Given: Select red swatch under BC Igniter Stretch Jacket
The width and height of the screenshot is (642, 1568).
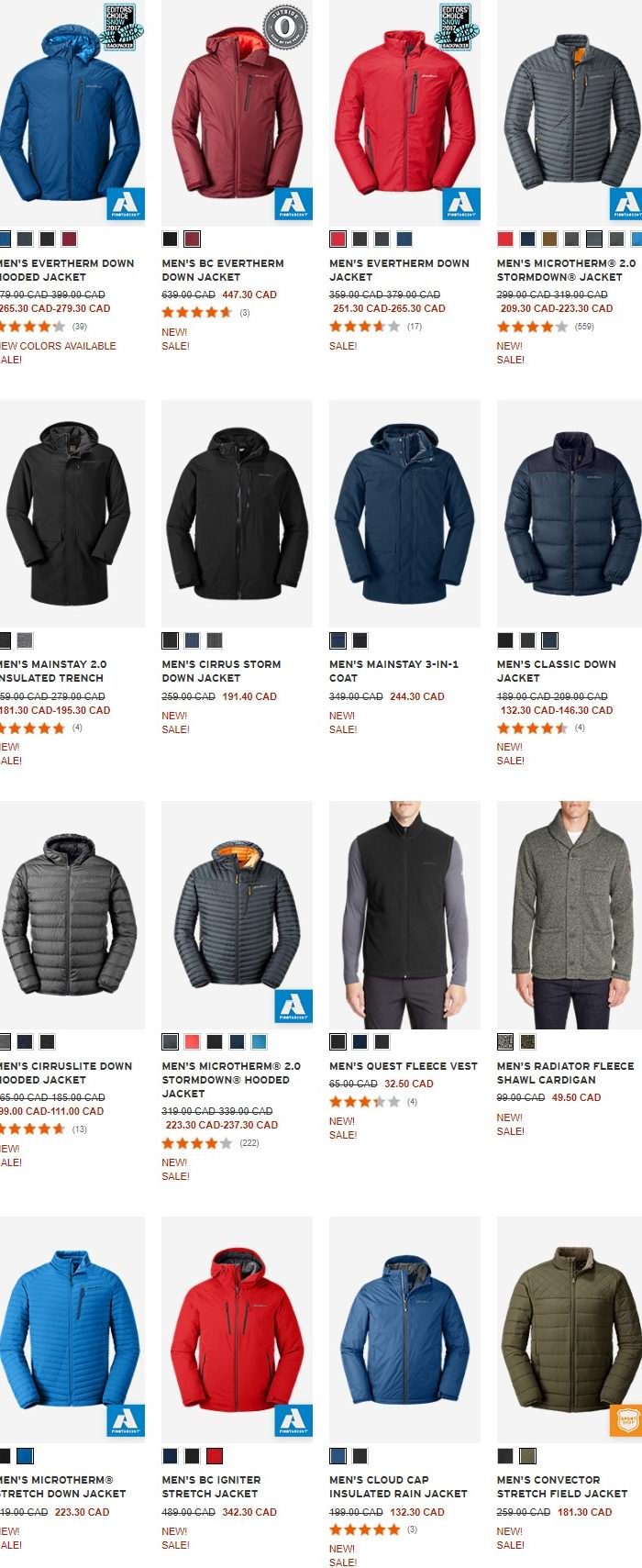Looking at the screenshot, I should tap(214, 1455).
